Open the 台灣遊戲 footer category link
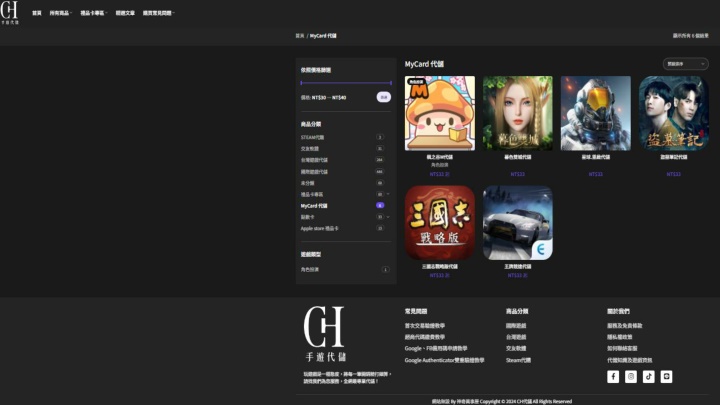 (516, 337)
